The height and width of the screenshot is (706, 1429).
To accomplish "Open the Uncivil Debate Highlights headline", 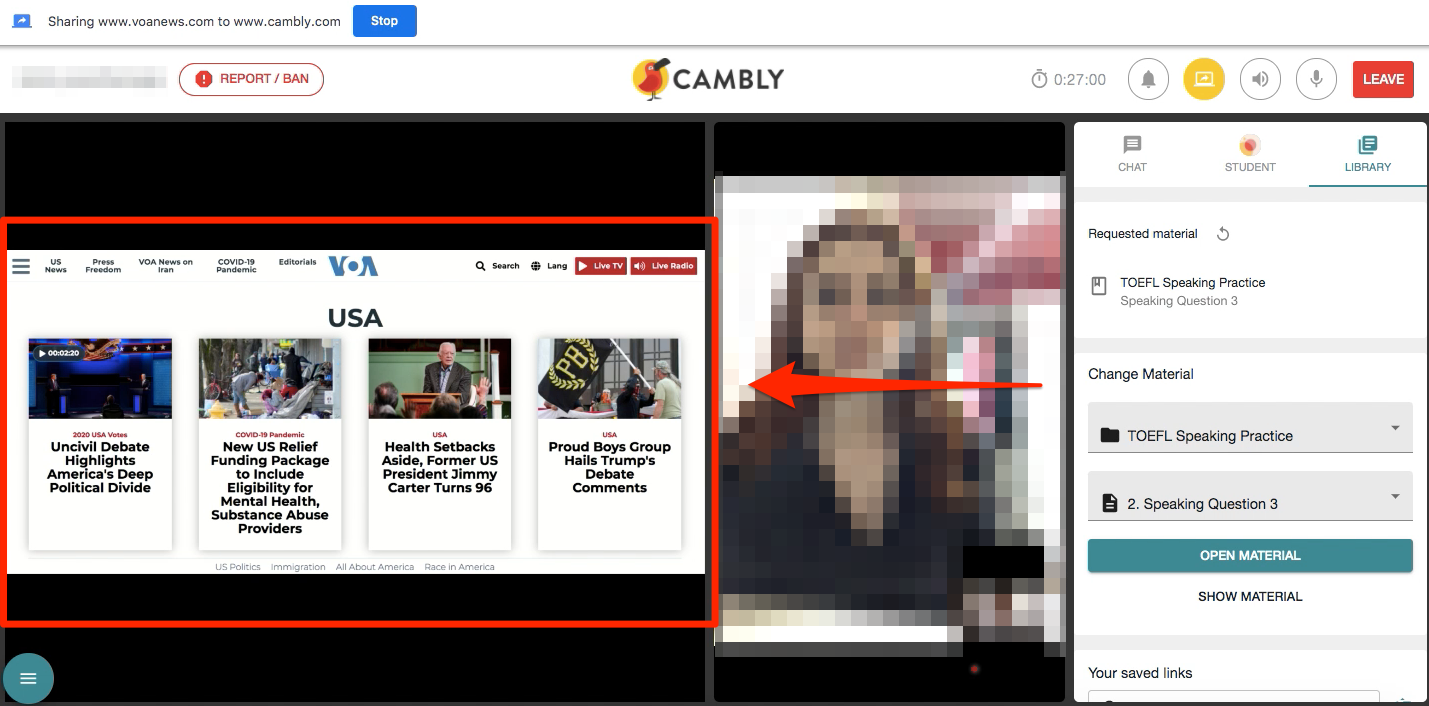I will pos(100,468).
